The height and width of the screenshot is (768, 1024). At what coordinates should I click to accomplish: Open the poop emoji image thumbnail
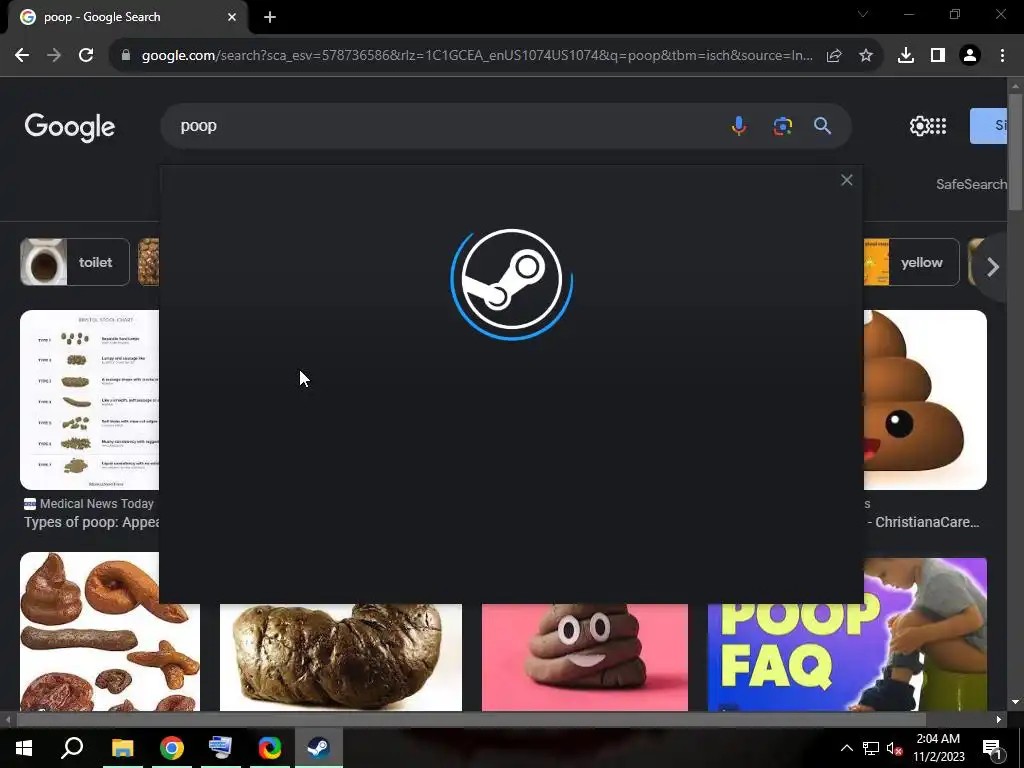pos(925,400)
